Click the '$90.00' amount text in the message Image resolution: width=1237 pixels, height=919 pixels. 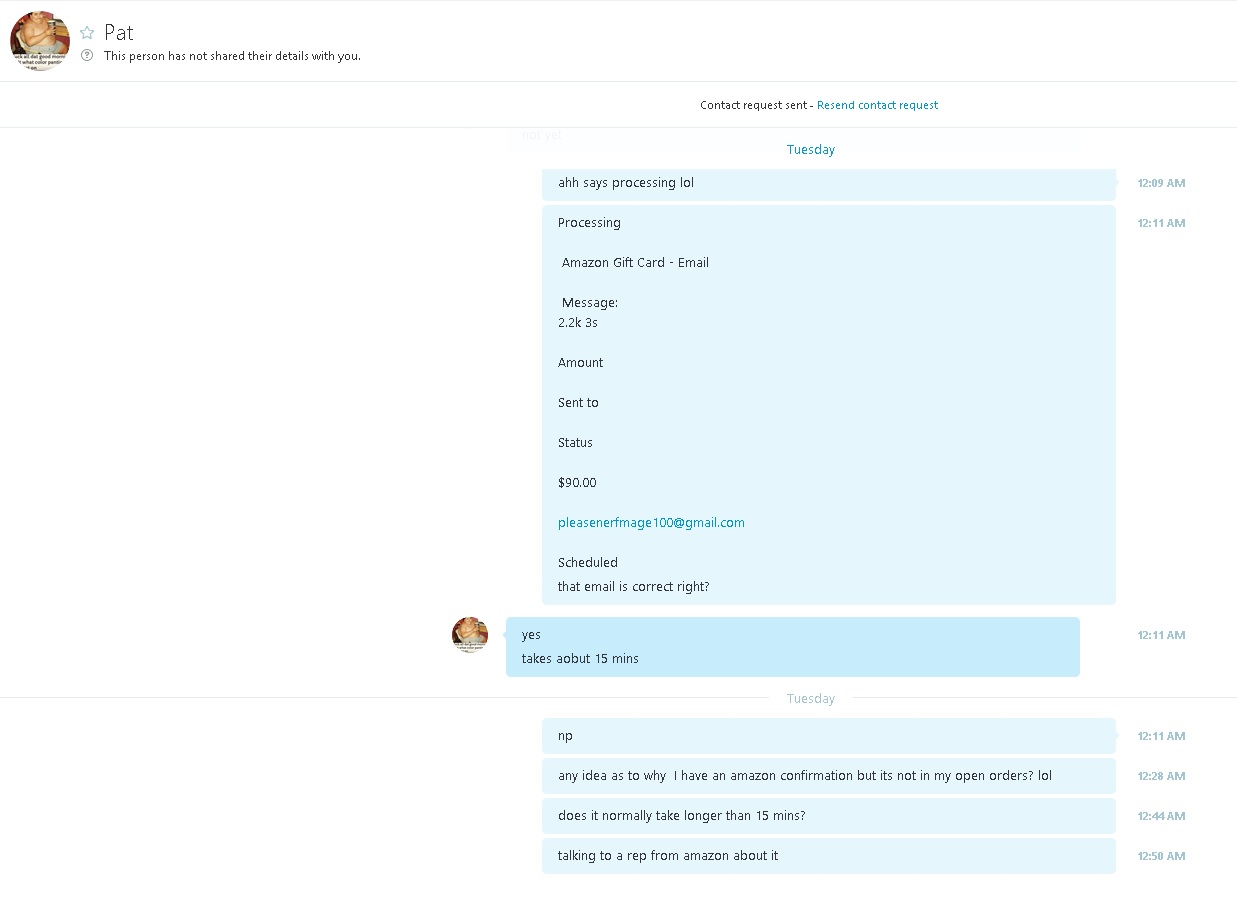coord(577,483)
